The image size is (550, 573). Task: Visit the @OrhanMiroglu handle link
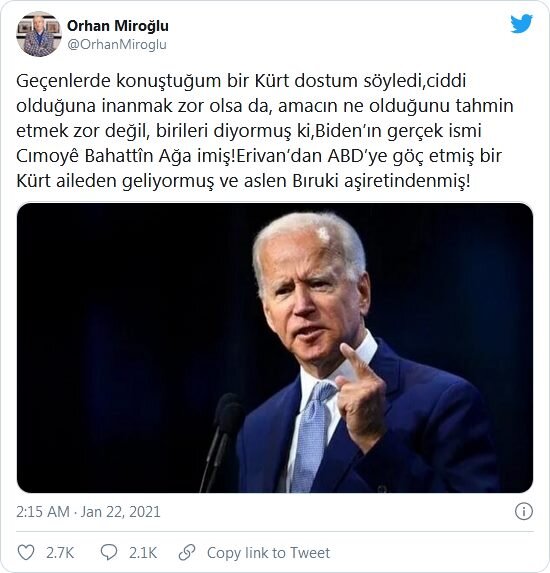tap(117, 45)
